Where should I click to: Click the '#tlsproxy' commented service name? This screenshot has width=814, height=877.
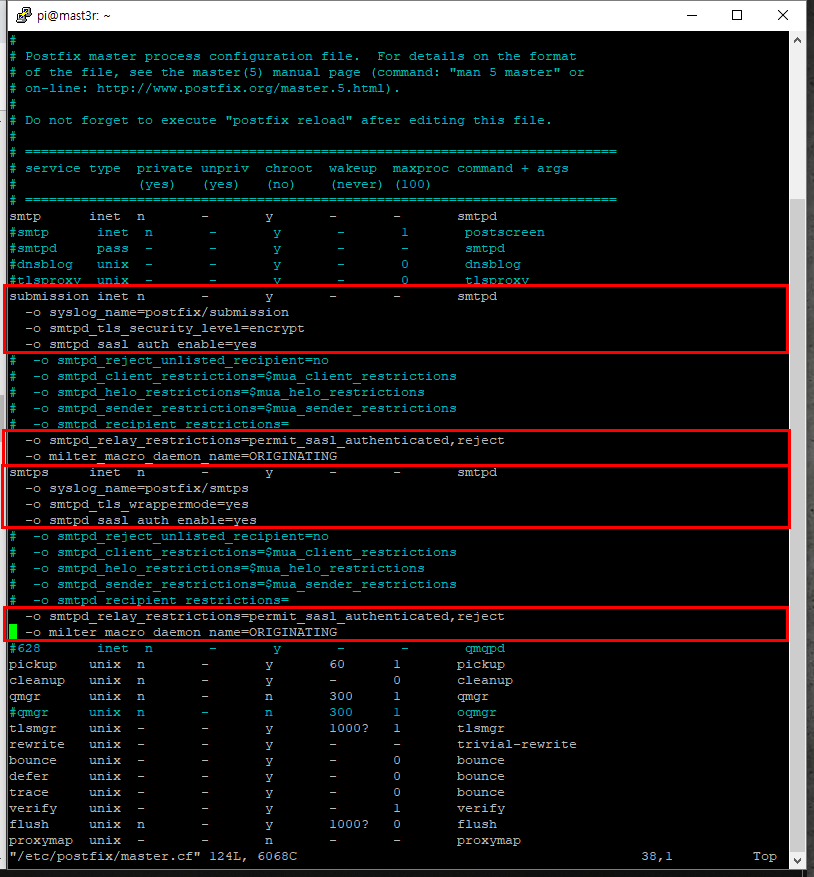[x=45, y=280]
